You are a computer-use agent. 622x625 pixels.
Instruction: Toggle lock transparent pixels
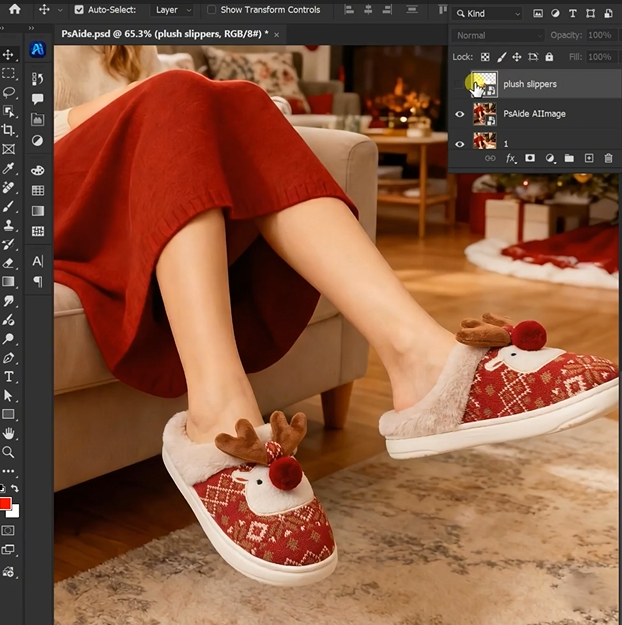click(485, 57)
